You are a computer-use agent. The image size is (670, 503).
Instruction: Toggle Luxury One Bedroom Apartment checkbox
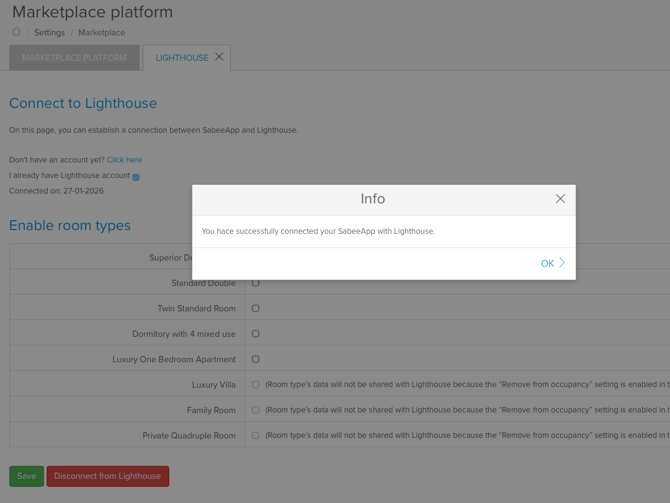click(x=256, y=359)
